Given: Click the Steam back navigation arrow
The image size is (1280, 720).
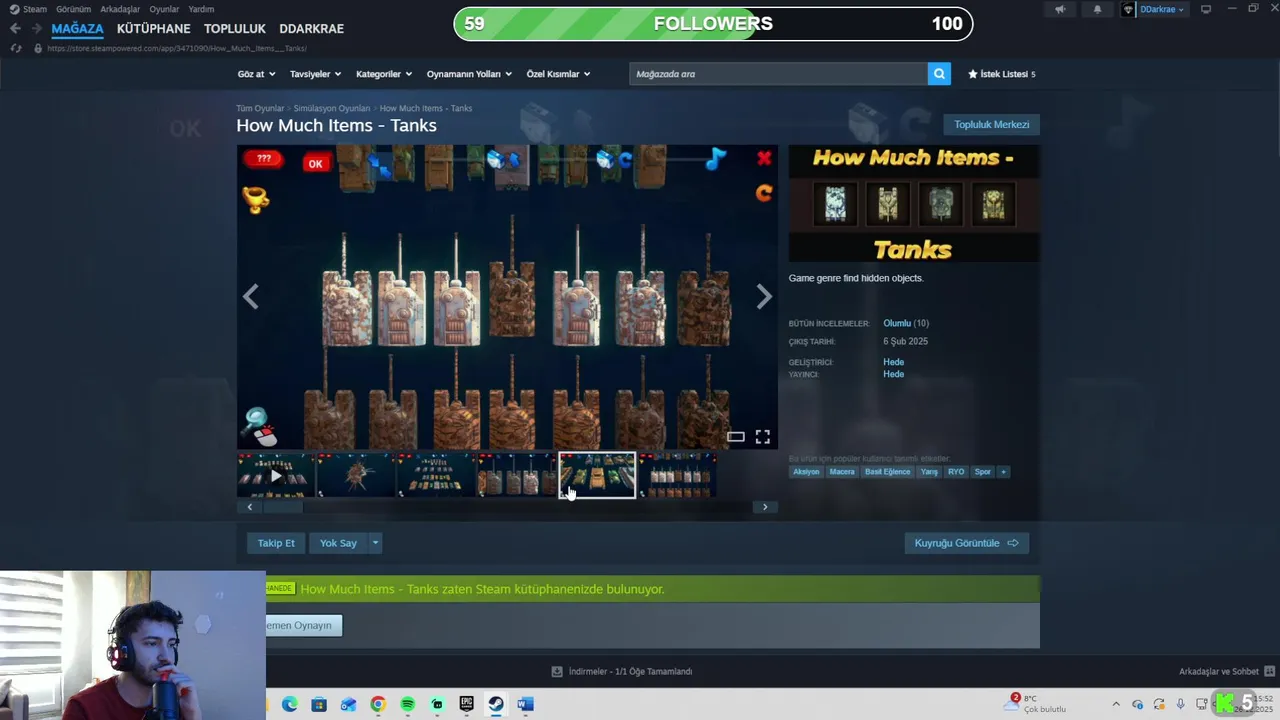Looking at the screenshot, I should tap(15, 28).
